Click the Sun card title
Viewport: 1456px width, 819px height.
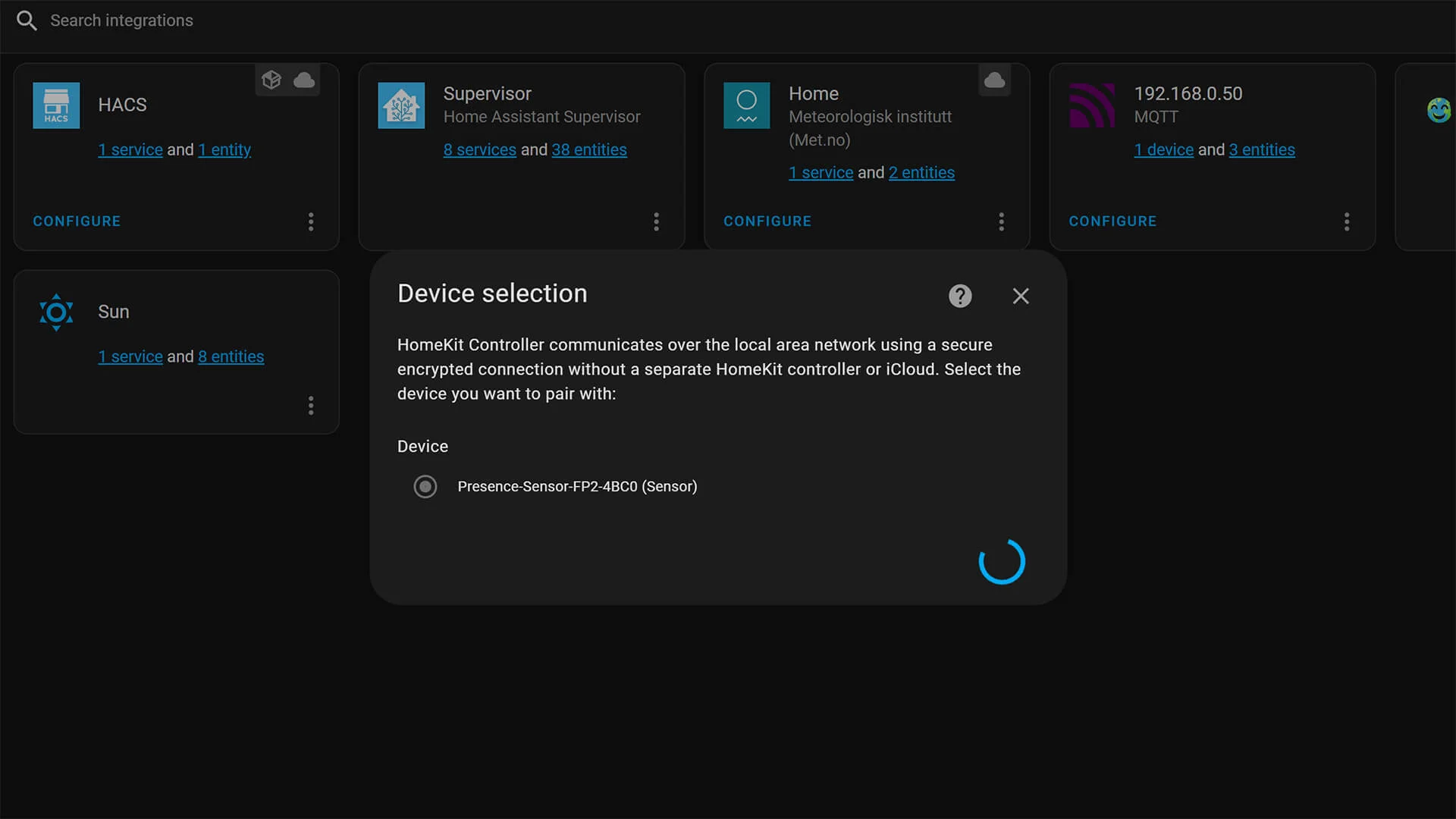click(114, 312)
